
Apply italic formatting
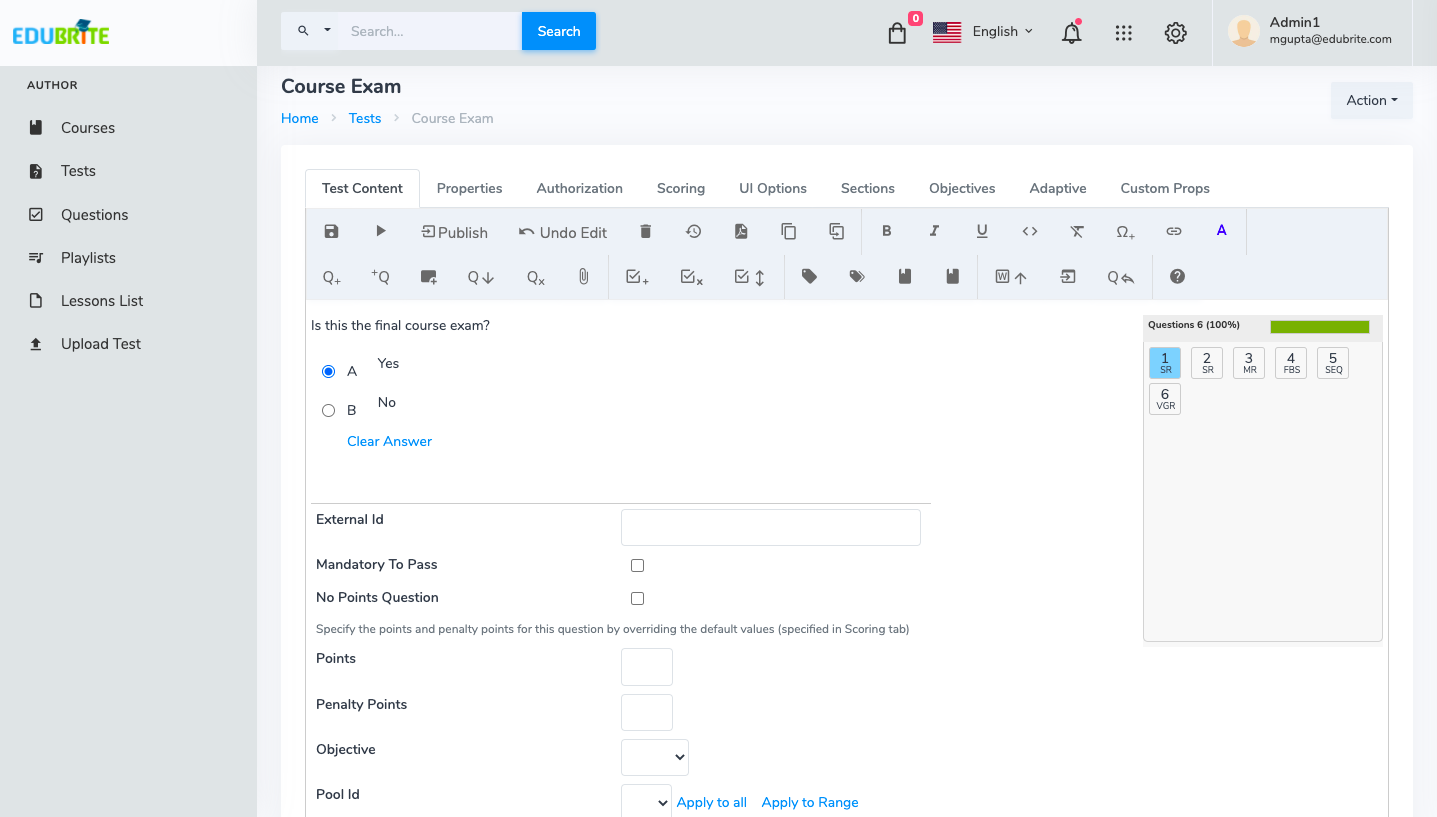[x=934, y=231]
